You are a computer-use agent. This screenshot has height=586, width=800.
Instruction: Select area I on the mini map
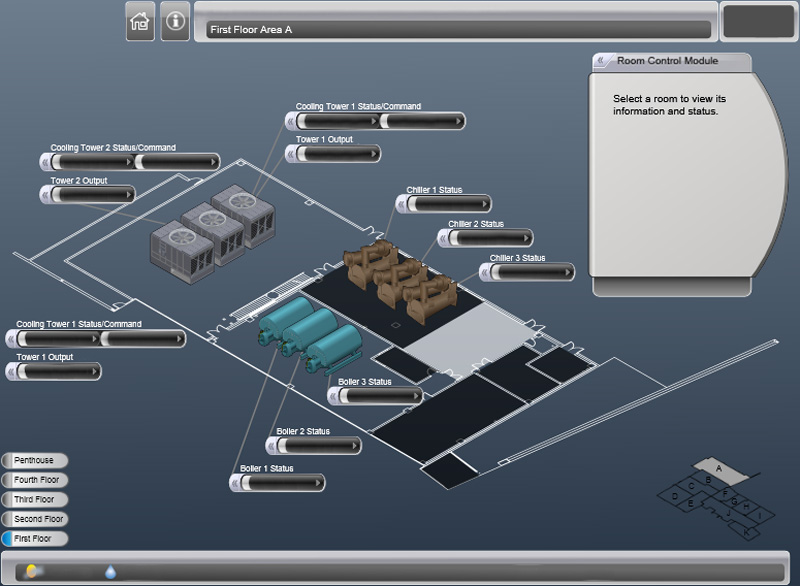point(760,516)
